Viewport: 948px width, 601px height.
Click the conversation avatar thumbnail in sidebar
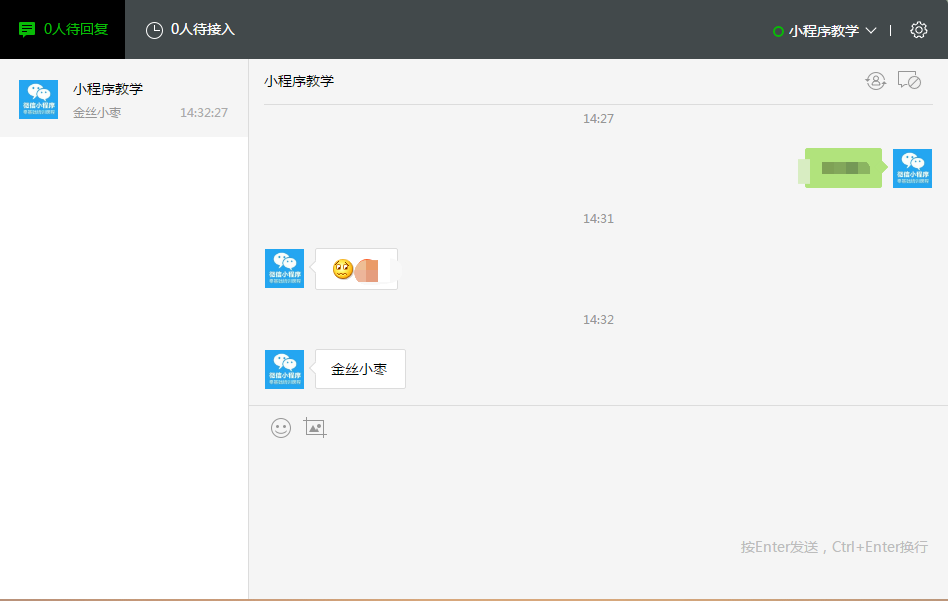(x=38, y=99)
